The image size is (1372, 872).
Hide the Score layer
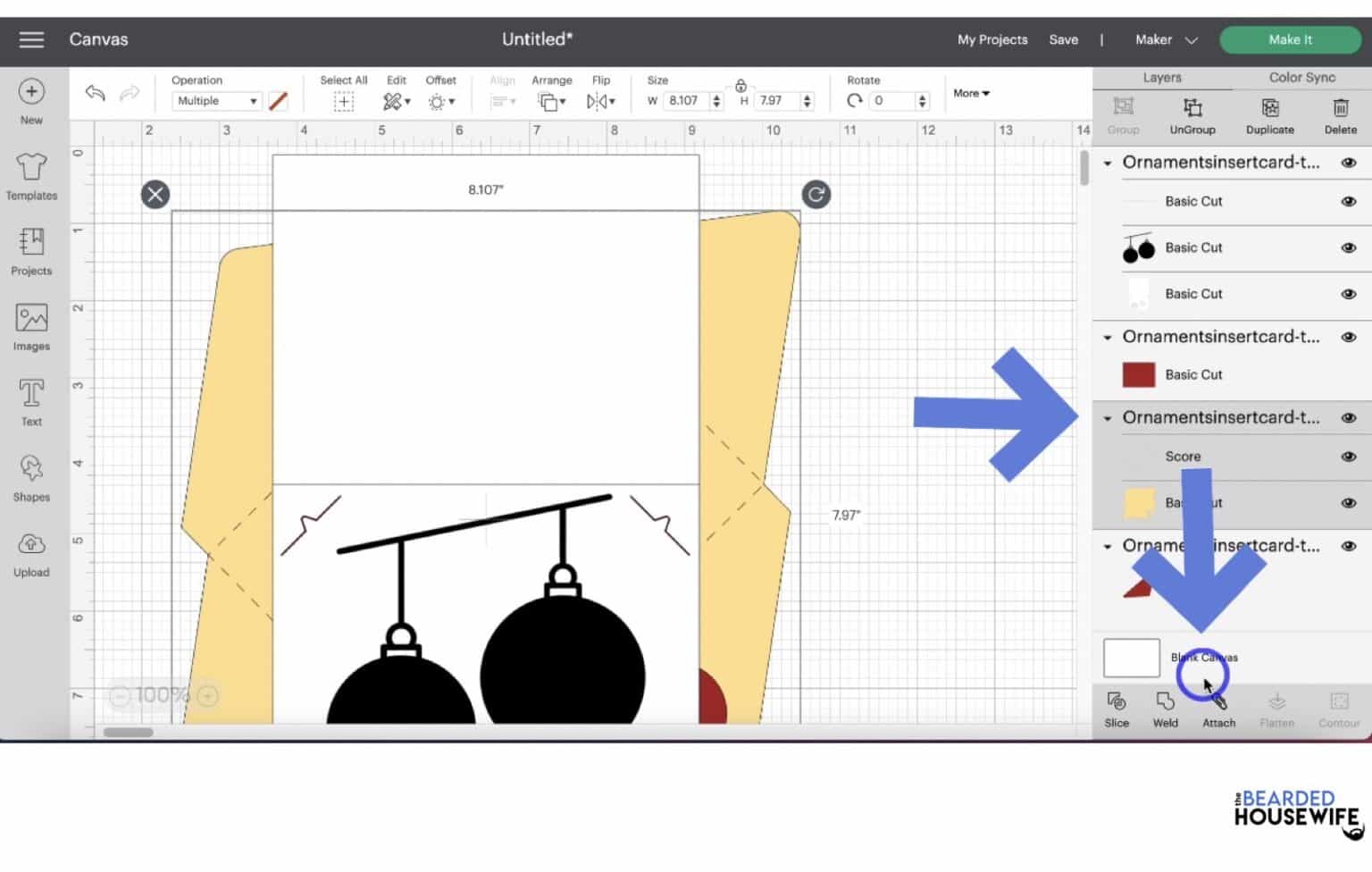[1349, 457]
